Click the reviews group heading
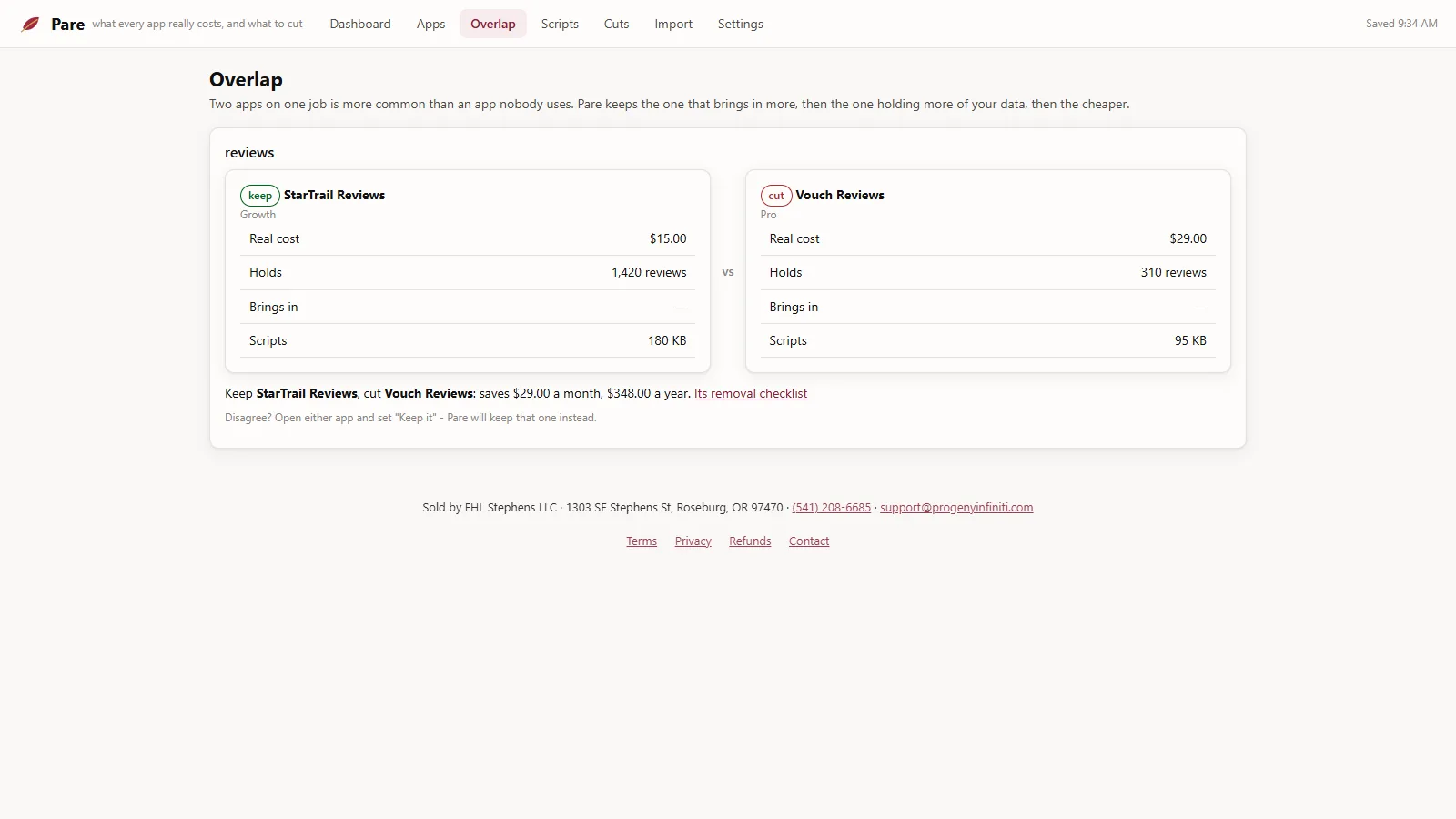Screen dimensions: 1456x819 (249, 153)
